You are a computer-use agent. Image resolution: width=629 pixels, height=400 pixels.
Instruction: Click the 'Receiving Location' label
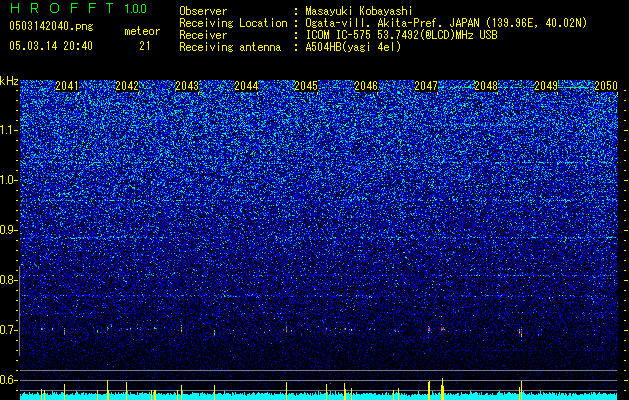[233, 23]
